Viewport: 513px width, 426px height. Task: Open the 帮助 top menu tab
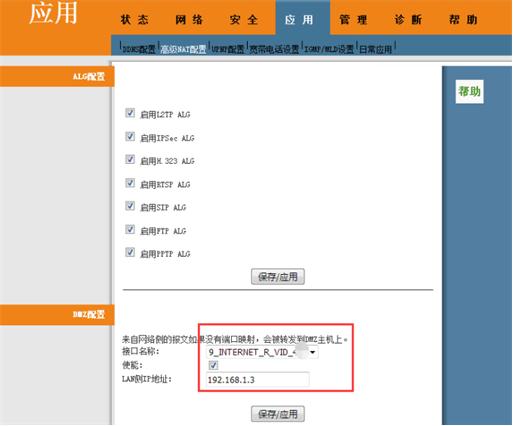463,19
